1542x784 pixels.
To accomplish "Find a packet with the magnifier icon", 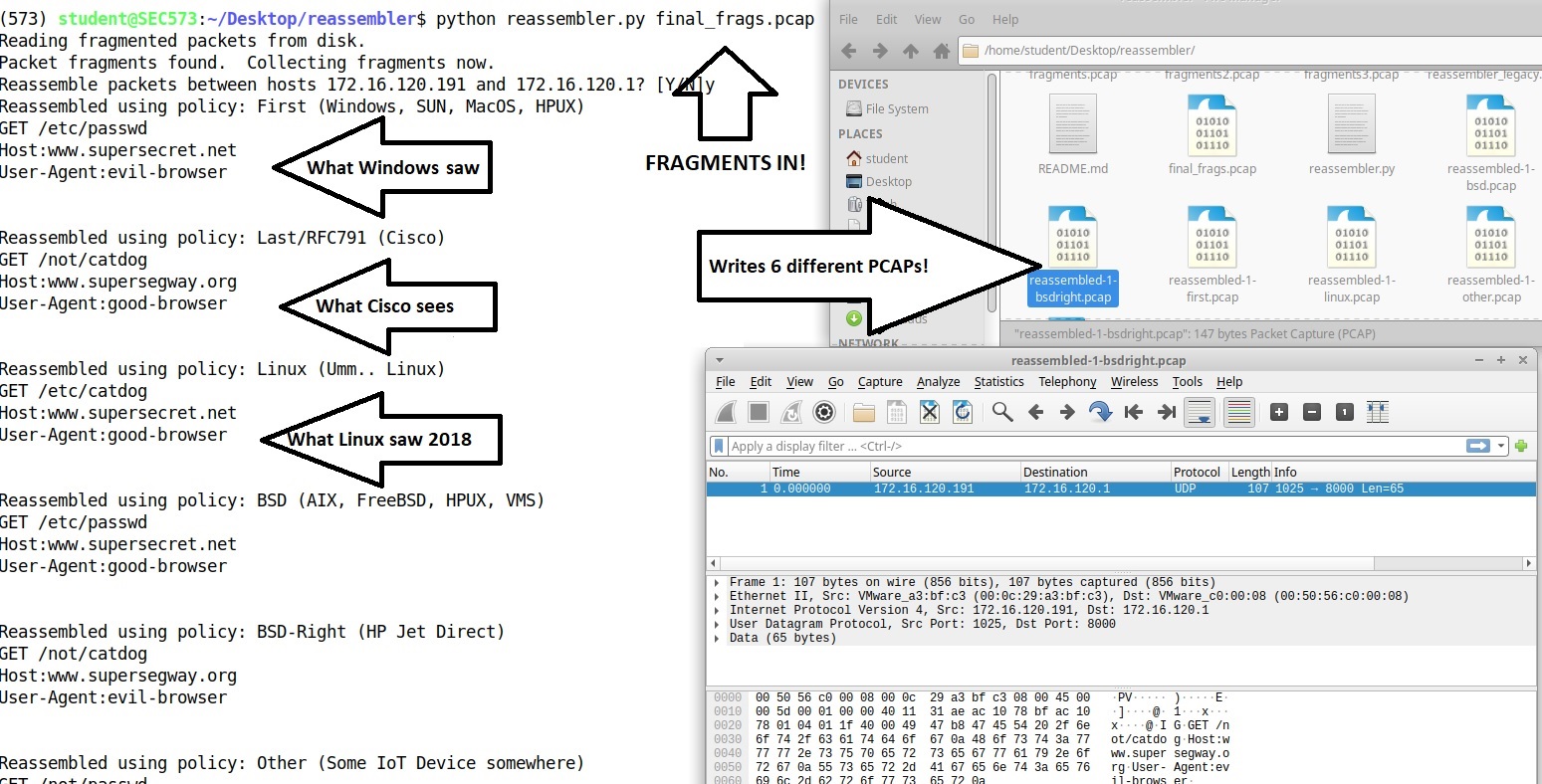I will 1002,412.
